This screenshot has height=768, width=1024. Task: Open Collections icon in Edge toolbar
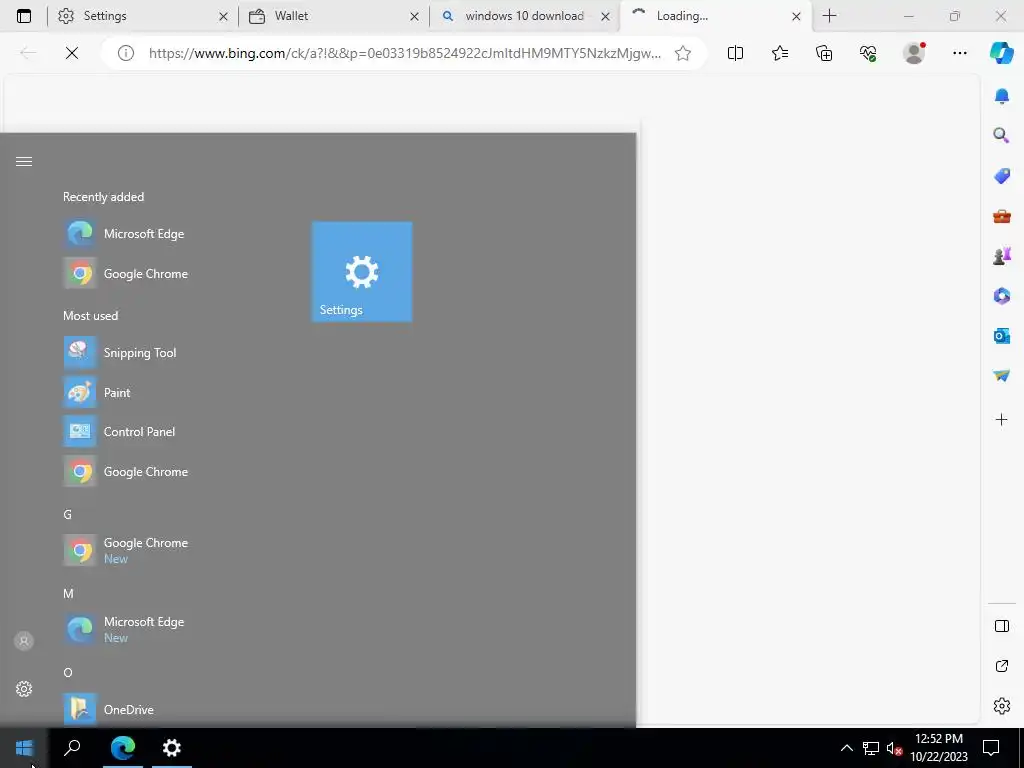tap(824, 53)
